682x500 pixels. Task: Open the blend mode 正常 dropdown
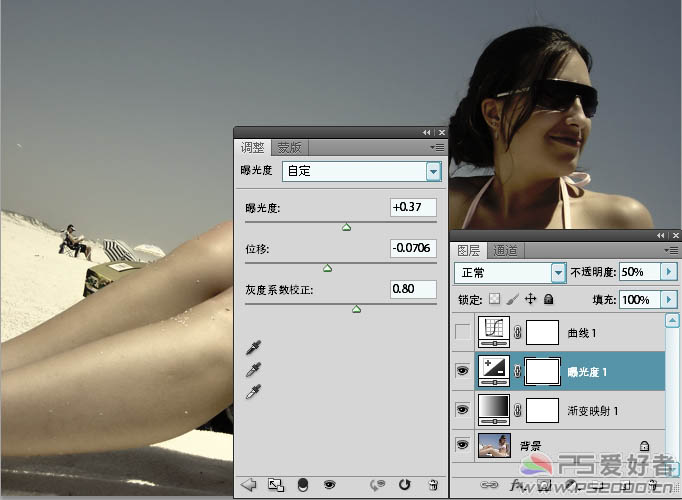coord(558,272)
